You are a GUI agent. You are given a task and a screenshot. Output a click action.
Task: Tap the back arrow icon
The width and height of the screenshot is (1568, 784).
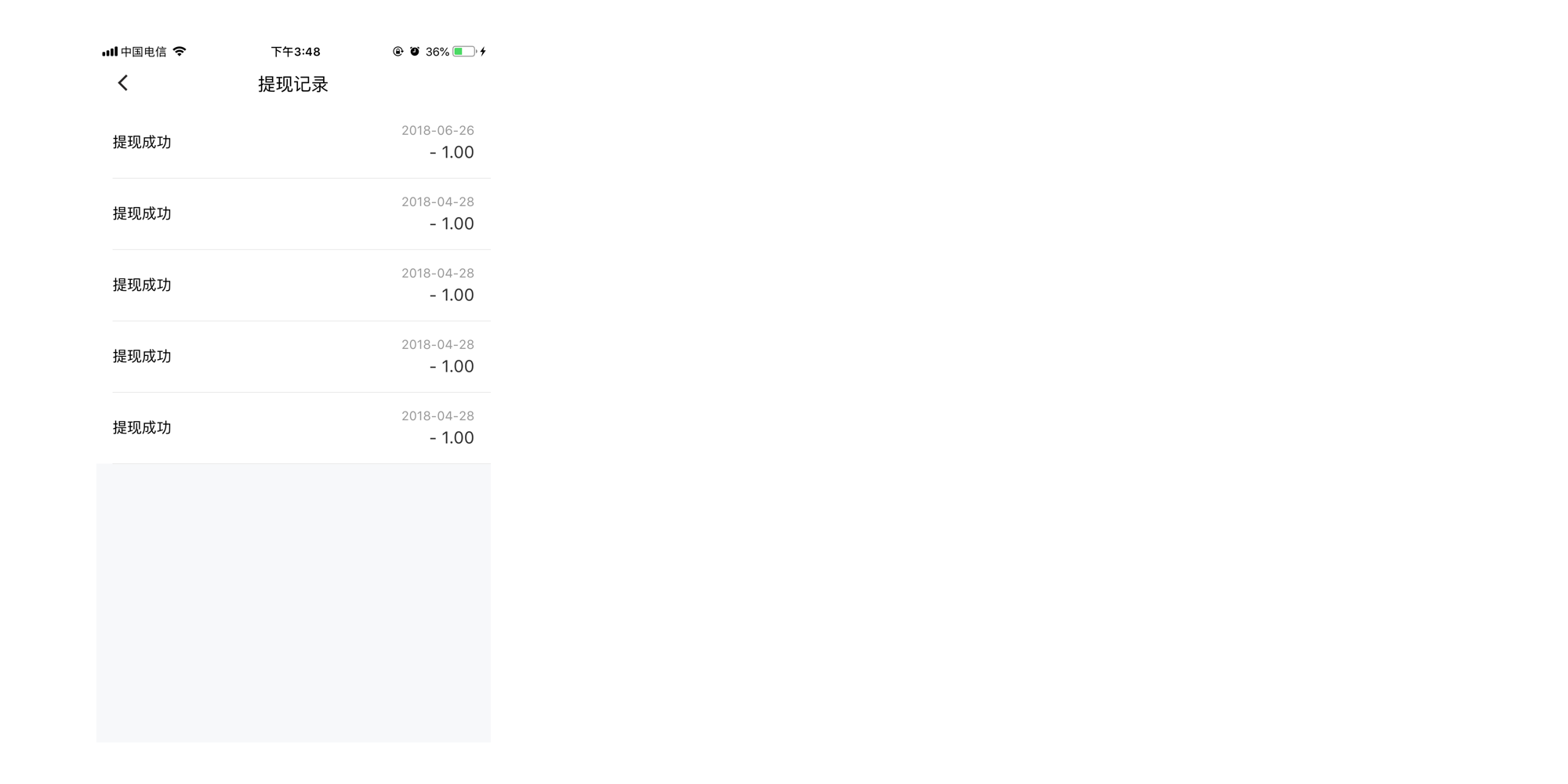click(x=122, y=83)
